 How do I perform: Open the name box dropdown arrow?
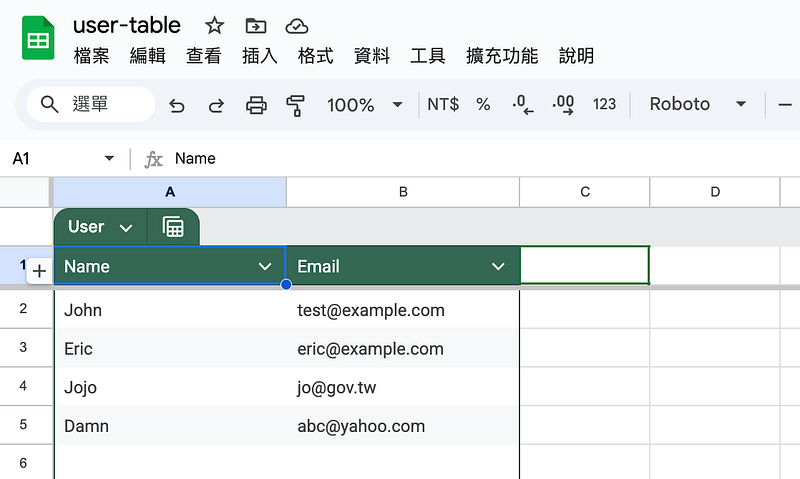pos(109,158)
